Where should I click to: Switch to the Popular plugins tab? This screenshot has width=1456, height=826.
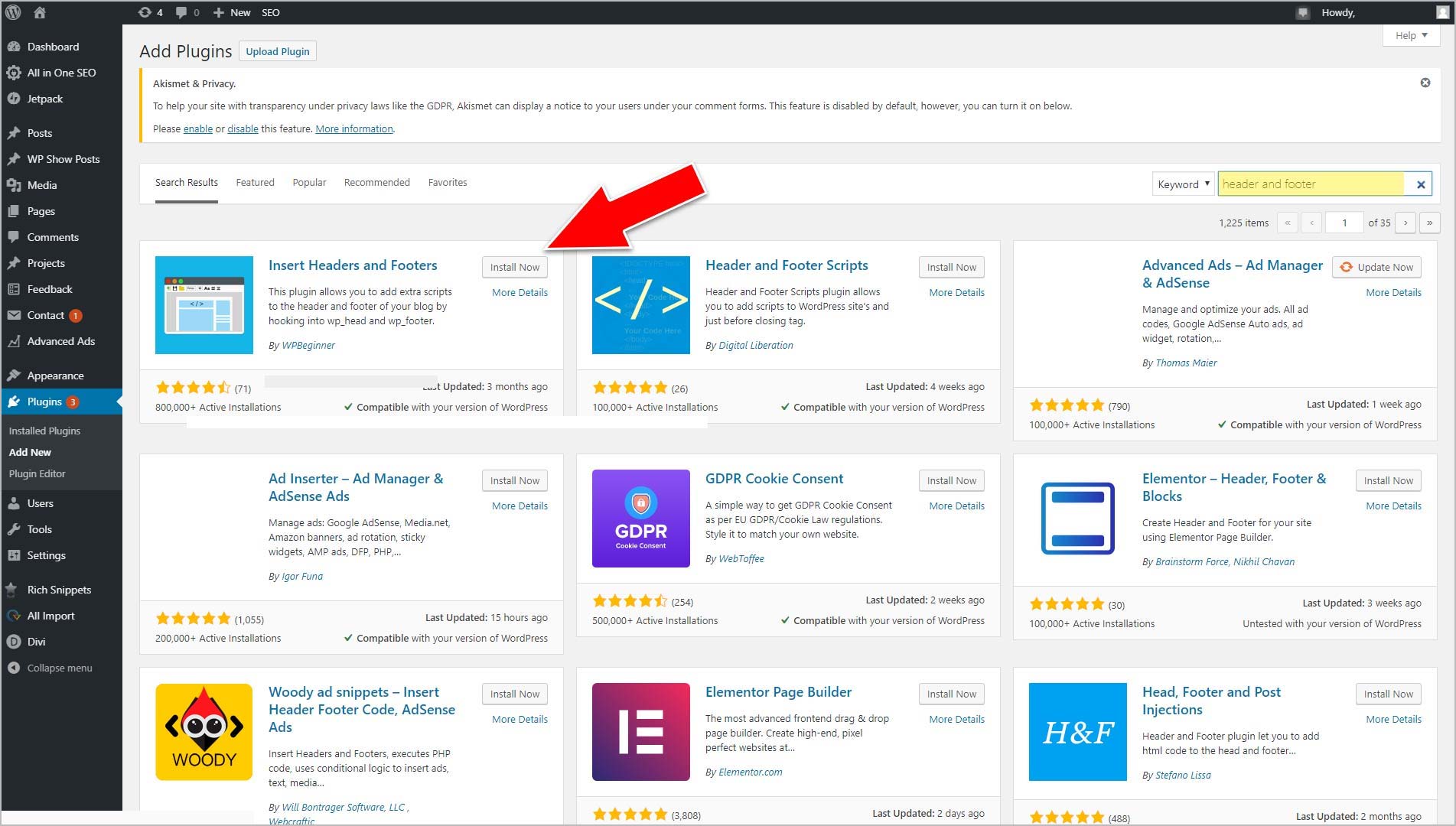(309, 183)
